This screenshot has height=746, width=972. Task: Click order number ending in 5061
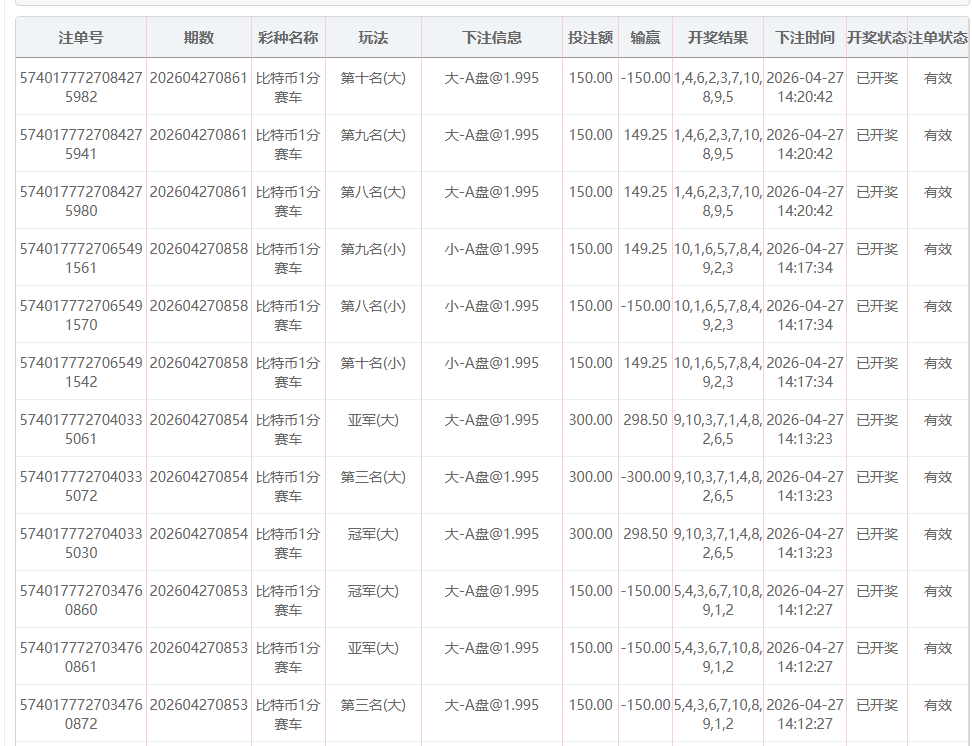pyautogui.click(x=80, y=429)
